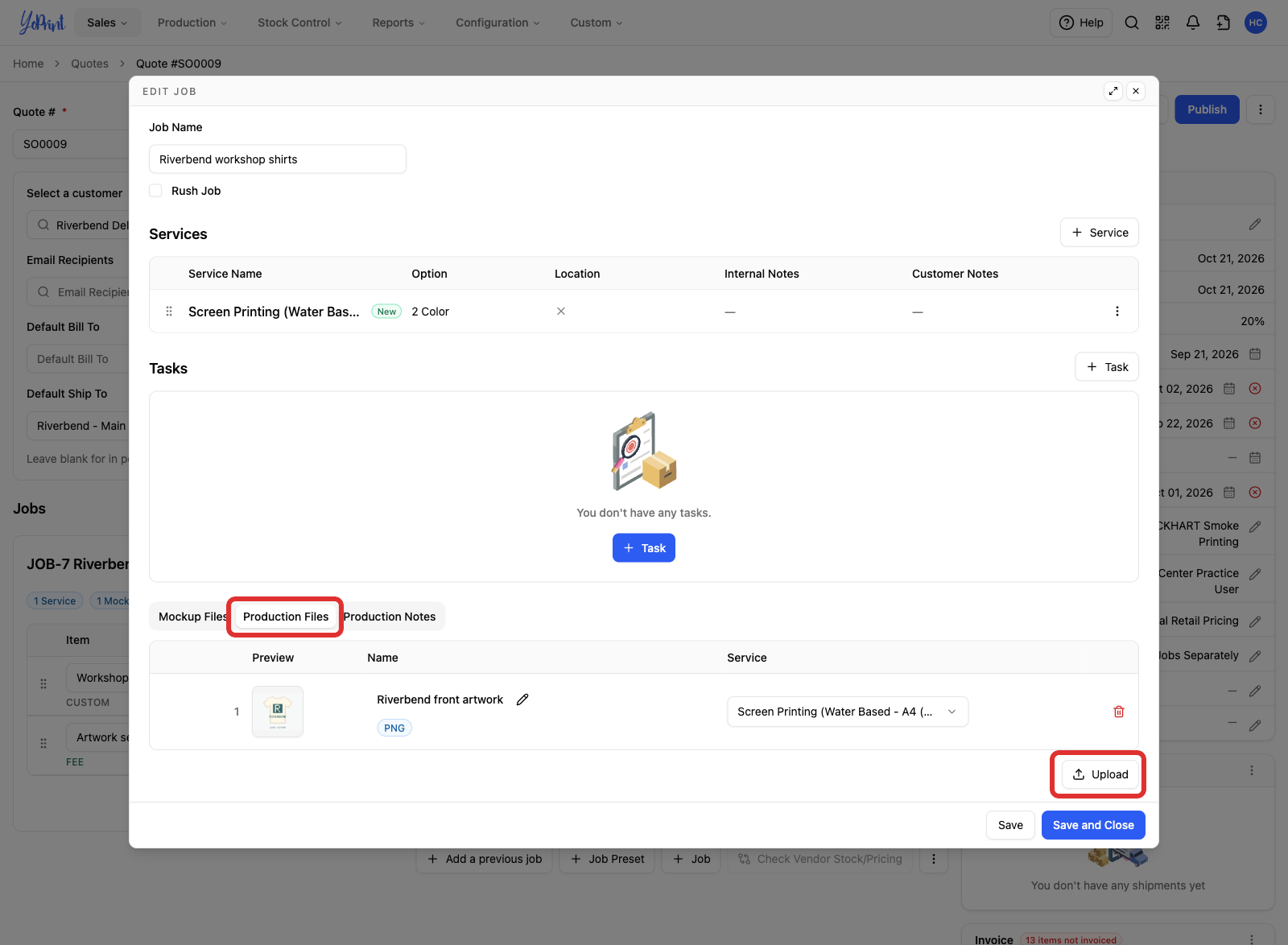Click Add a previous job
Image resolution: width=1288 pixels, height=945 pixels.
[x=485, y=859]
